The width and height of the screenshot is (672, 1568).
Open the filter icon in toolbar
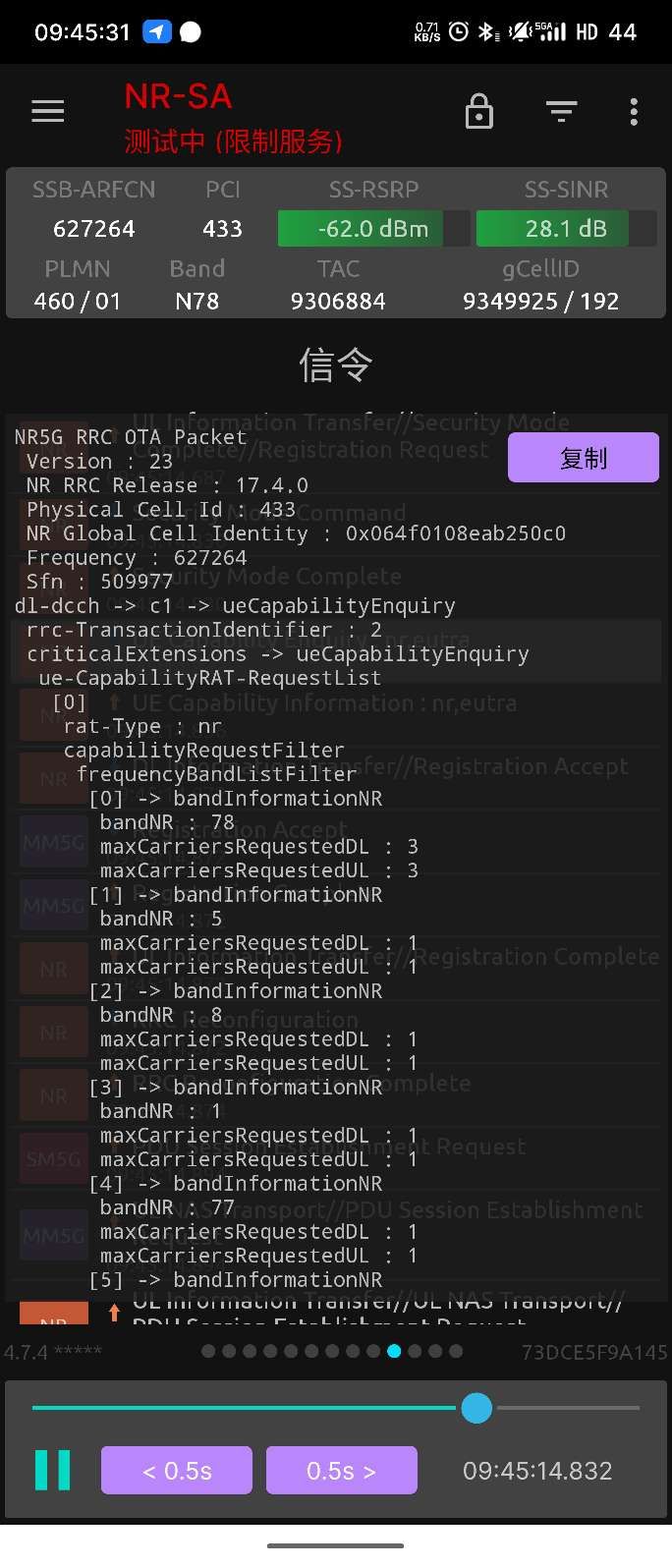(561, 111)
